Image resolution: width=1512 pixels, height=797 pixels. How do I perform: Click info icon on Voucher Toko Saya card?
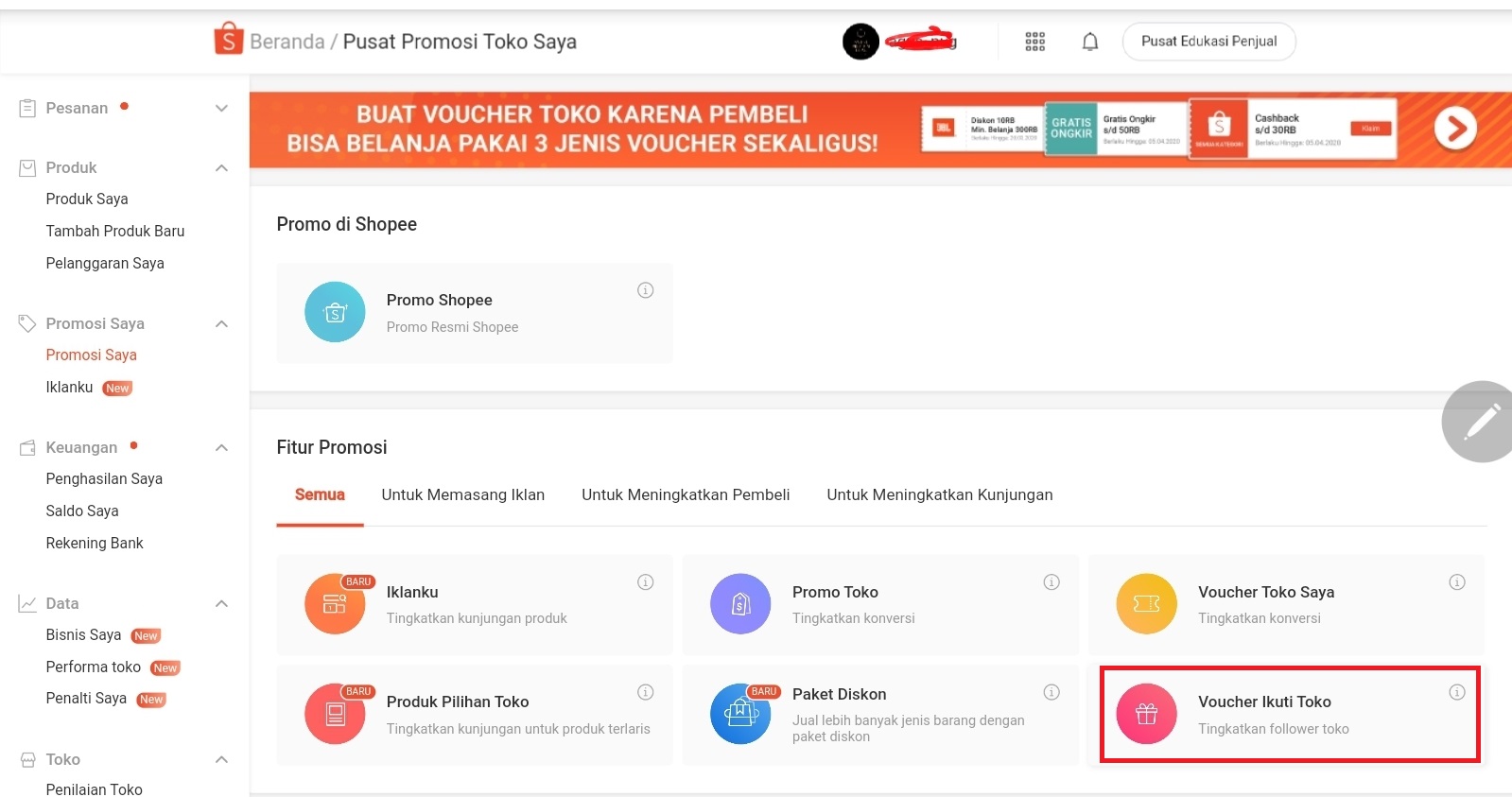(1457, 582)
